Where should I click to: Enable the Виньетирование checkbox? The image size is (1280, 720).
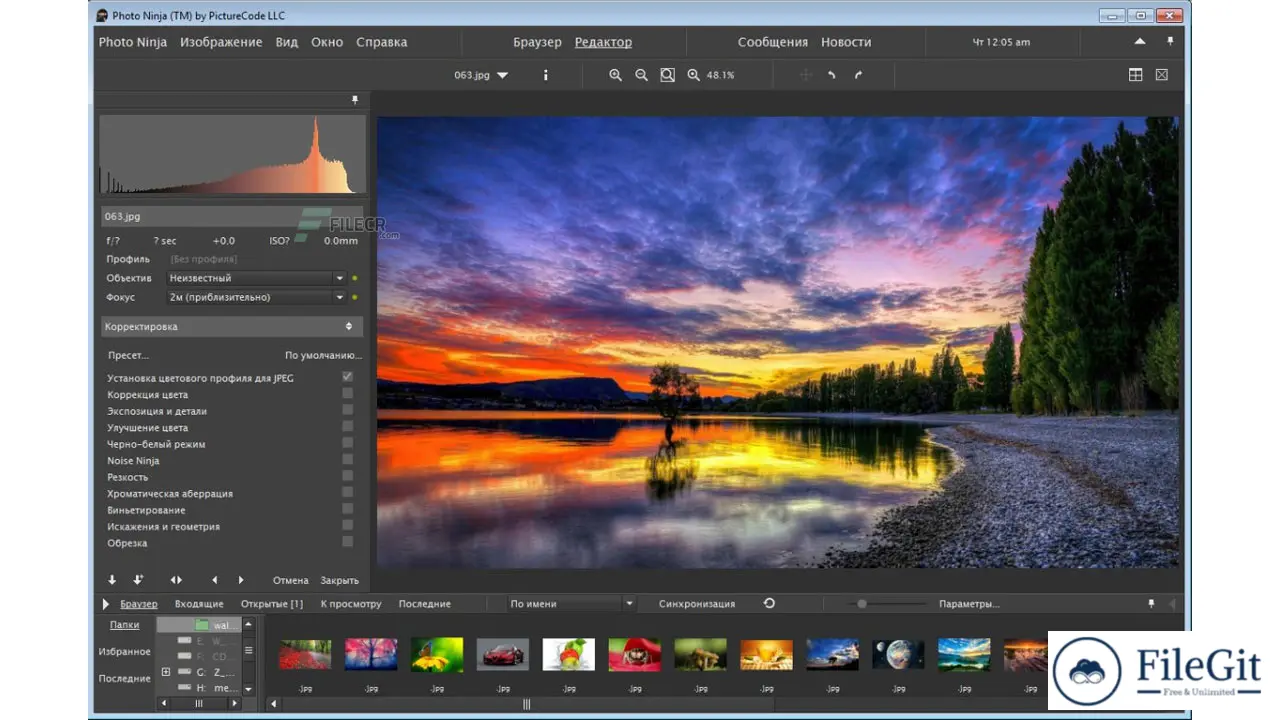347,509
